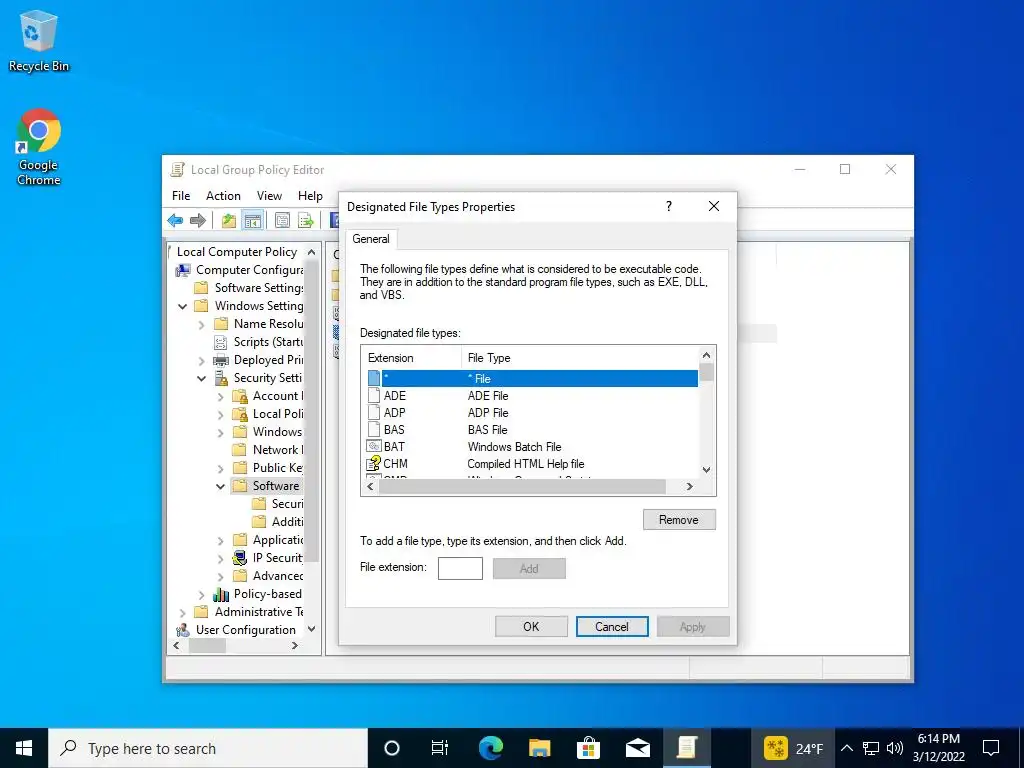Select the Computer Configuration node icon
This screenshot has width=1024, height=768.
click(x=184, y=270)
